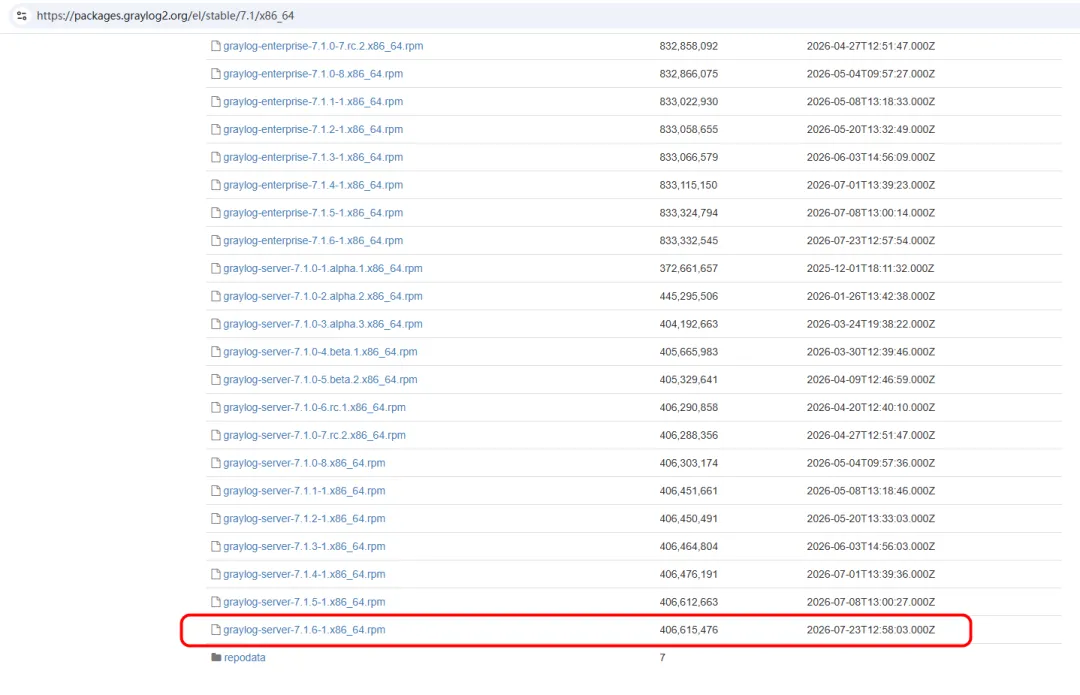The width and height of the screenshot is (1080, 695).
Task: Click file icon of graylog-enterprise-7.1.3-1 row
Action: pos(216,157)
